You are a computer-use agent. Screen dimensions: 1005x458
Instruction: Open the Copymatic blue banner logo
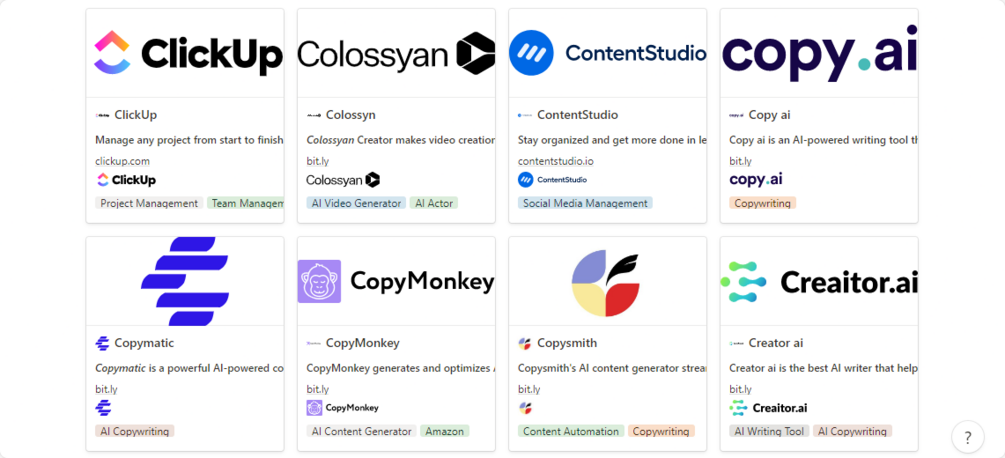pos(185,281)
